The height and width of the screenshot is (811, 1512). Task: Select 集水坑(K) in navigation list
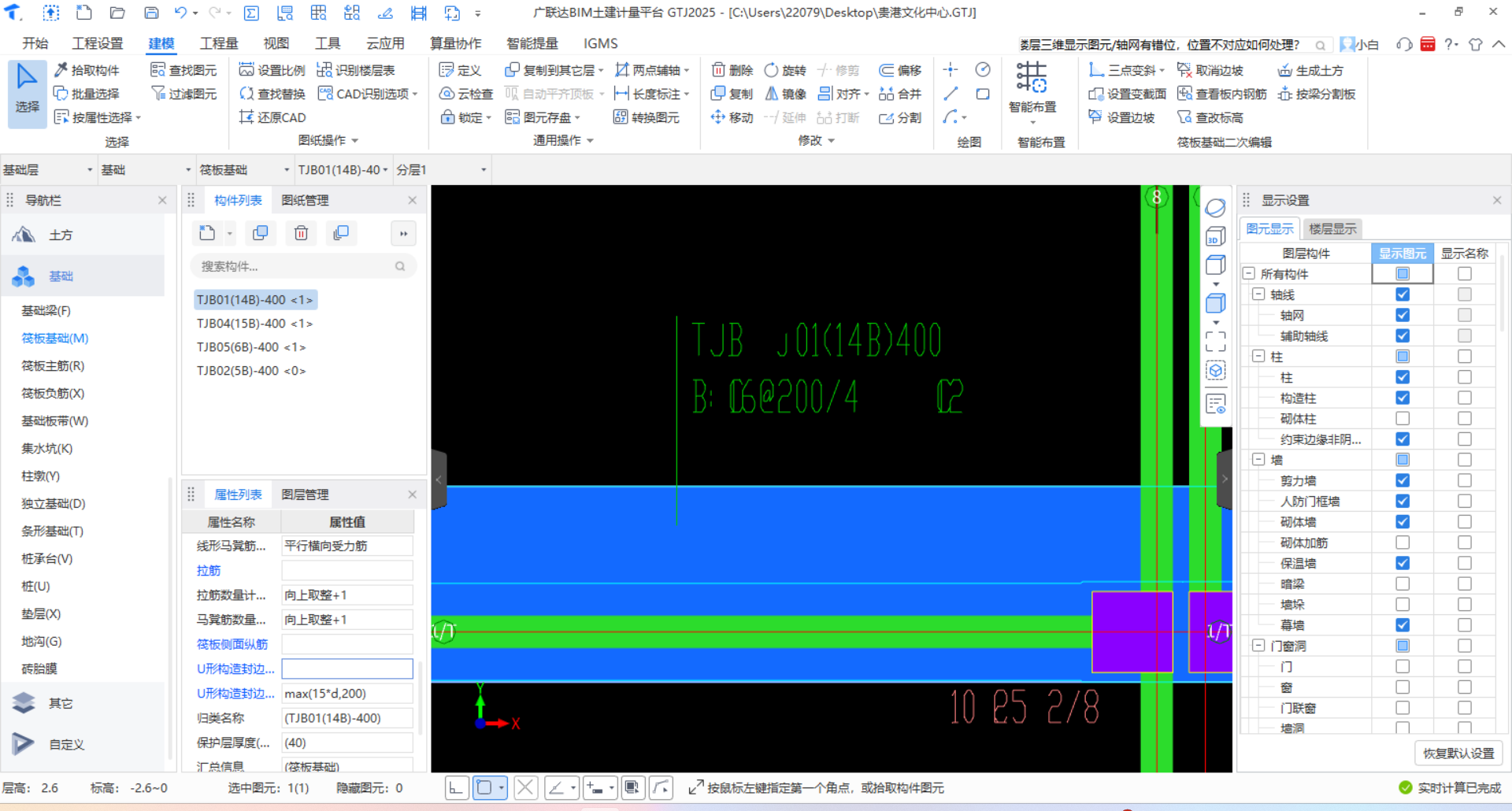coord(47,448)
